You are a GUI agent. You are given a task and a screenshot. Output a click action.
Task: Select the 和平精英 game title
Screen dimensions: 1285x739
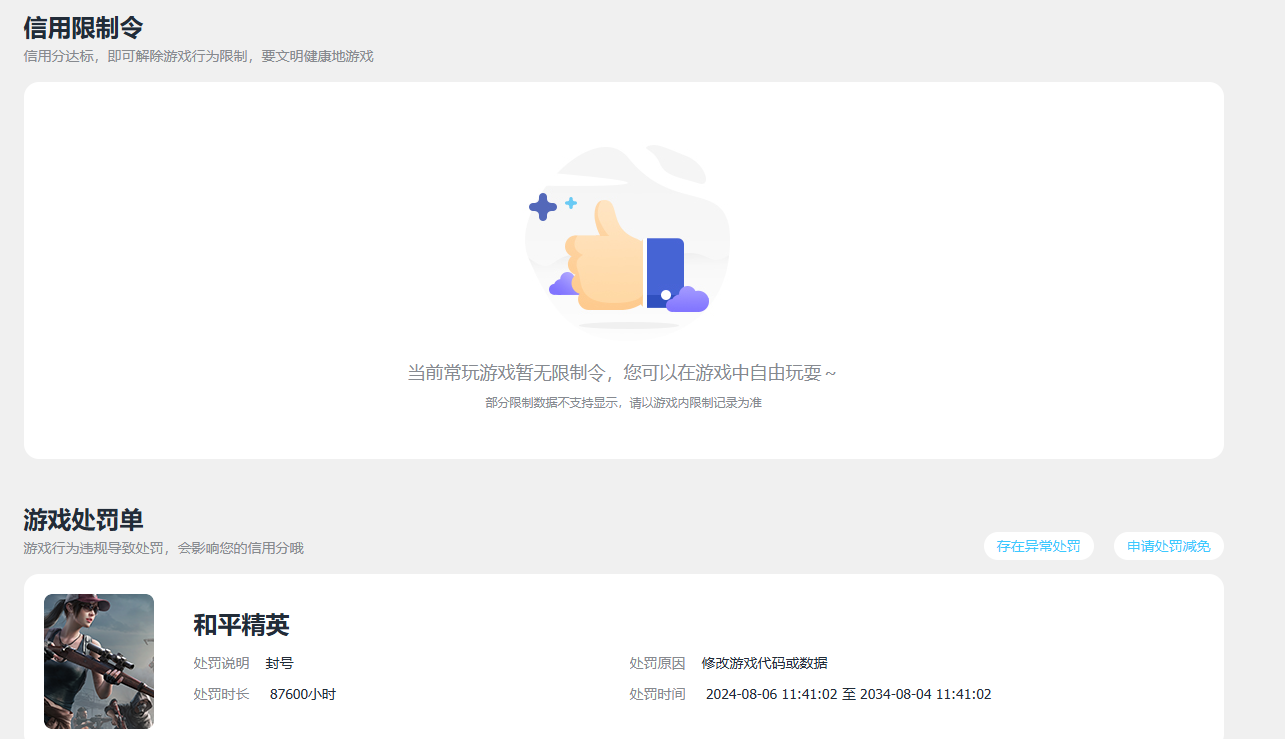point(241,625)
